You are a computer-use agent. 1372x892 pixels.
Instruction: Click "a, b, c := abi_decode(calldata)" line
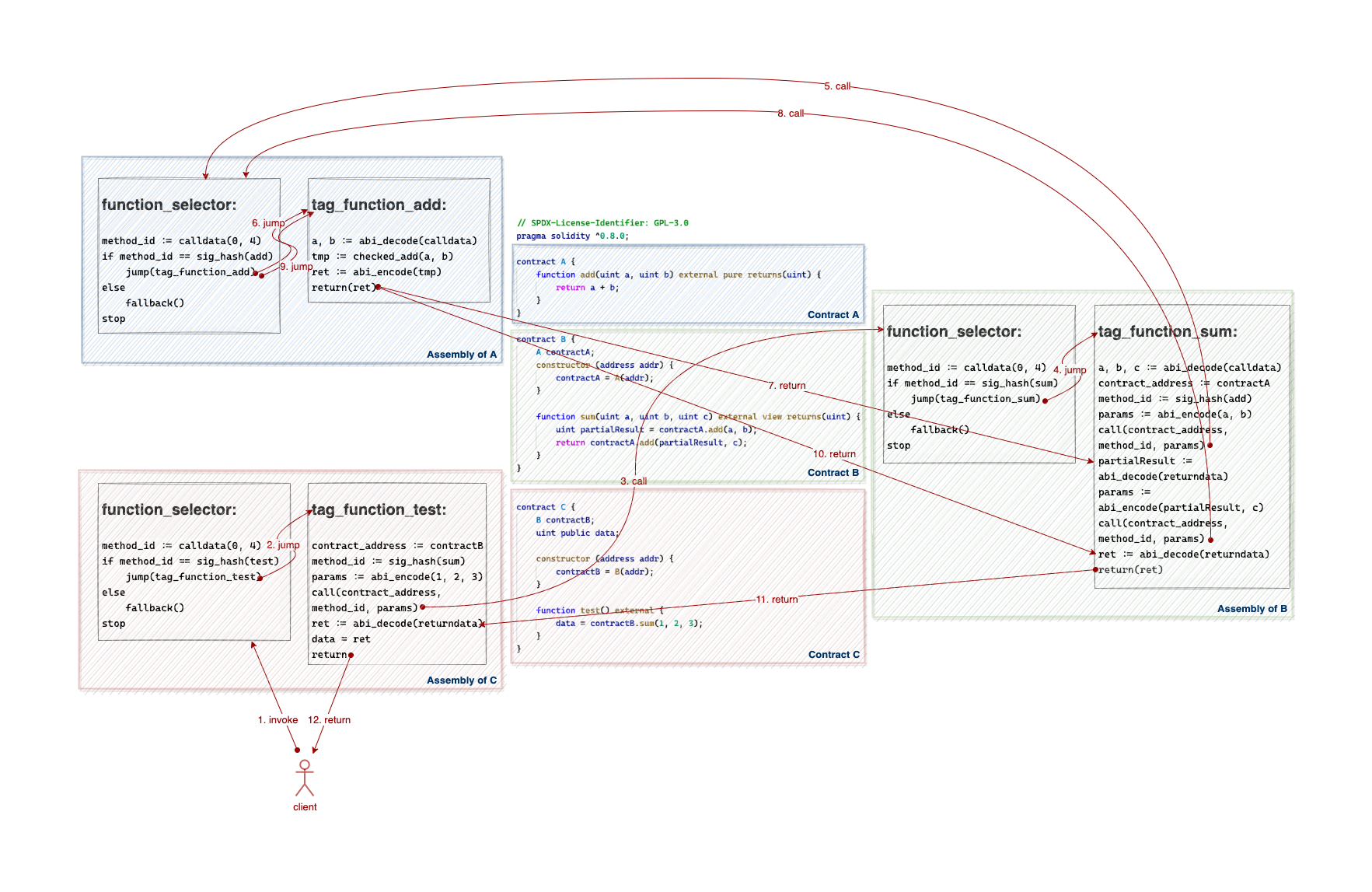[x=1189, y=368]
